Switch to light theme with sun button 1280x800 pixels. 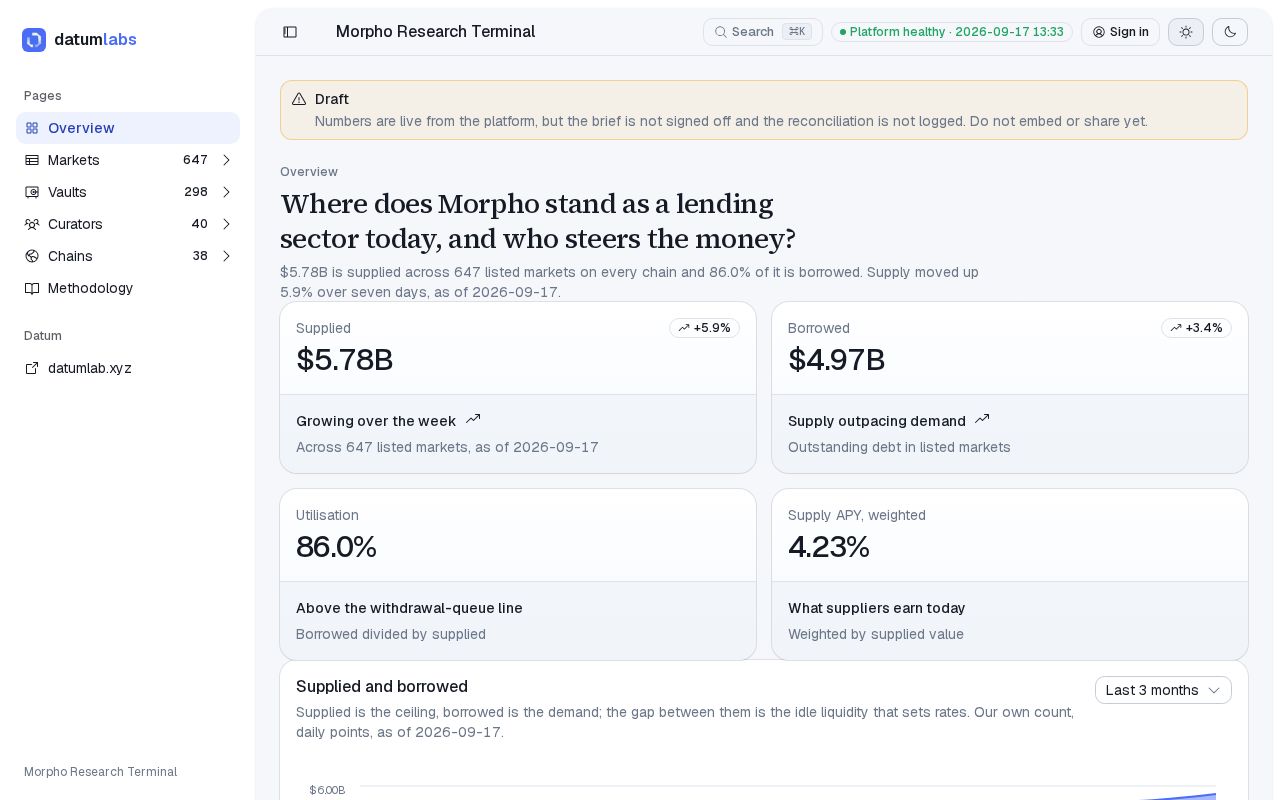(1186, 32)
